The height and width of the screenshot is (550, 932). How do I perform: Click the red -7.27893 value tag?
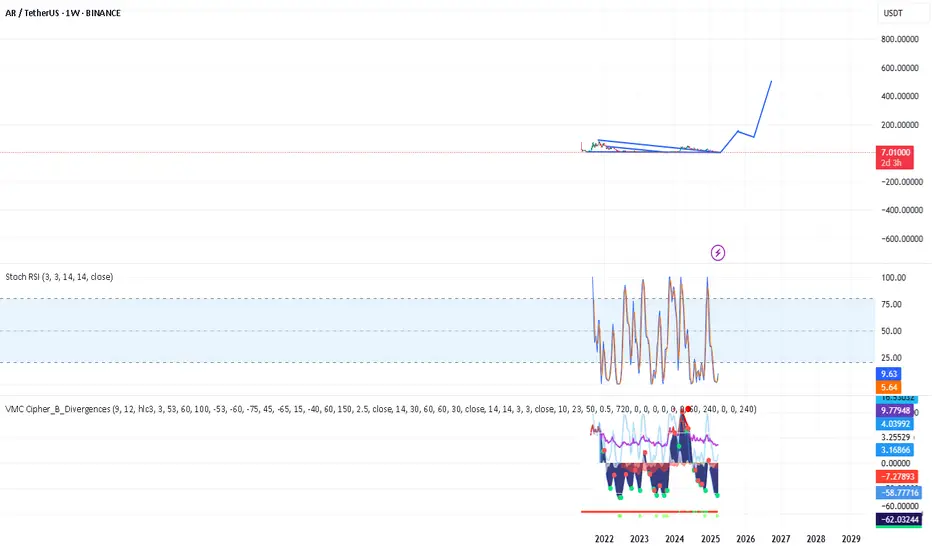coord(897,477)
